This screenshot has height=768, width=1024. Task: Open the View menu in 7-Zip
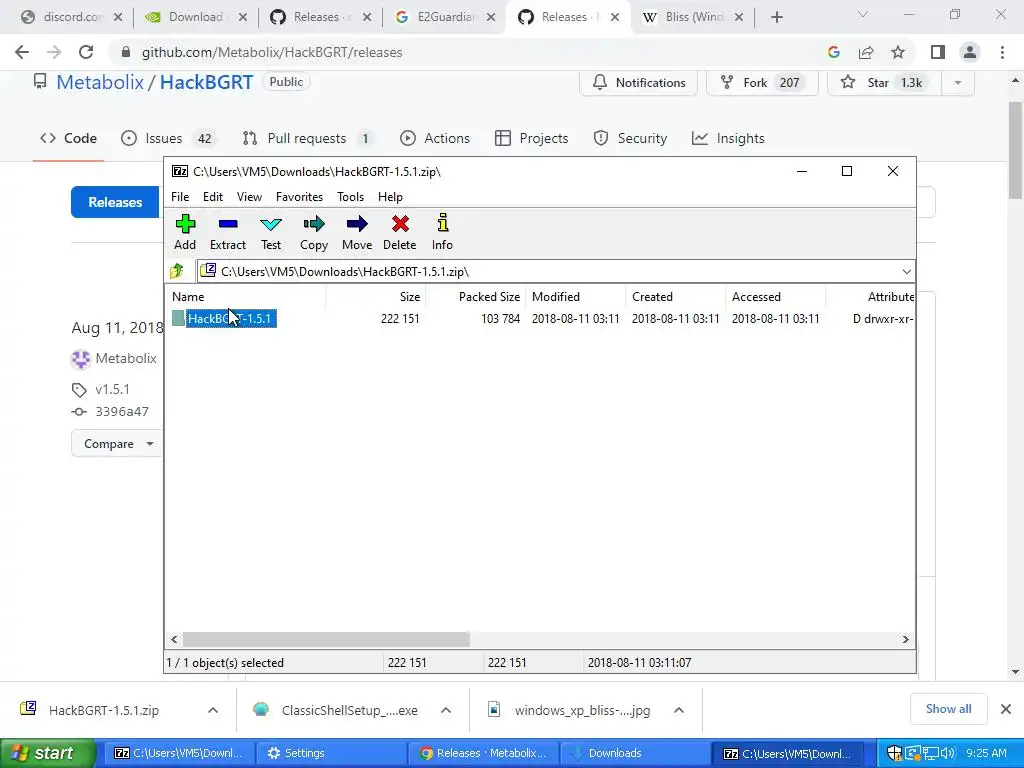pos(249,197)
